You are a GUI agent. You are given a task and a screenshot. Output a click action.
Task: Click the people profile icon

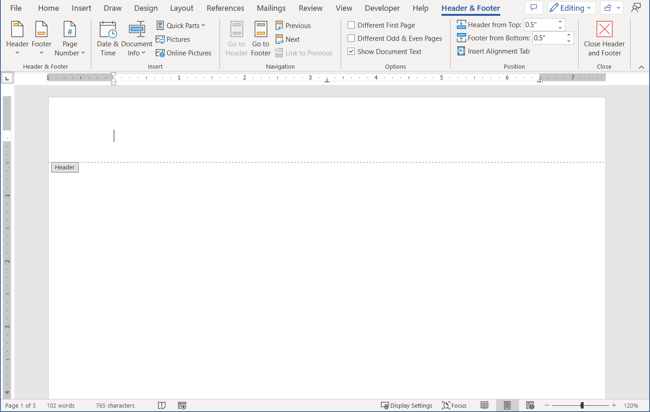(636, 8)
